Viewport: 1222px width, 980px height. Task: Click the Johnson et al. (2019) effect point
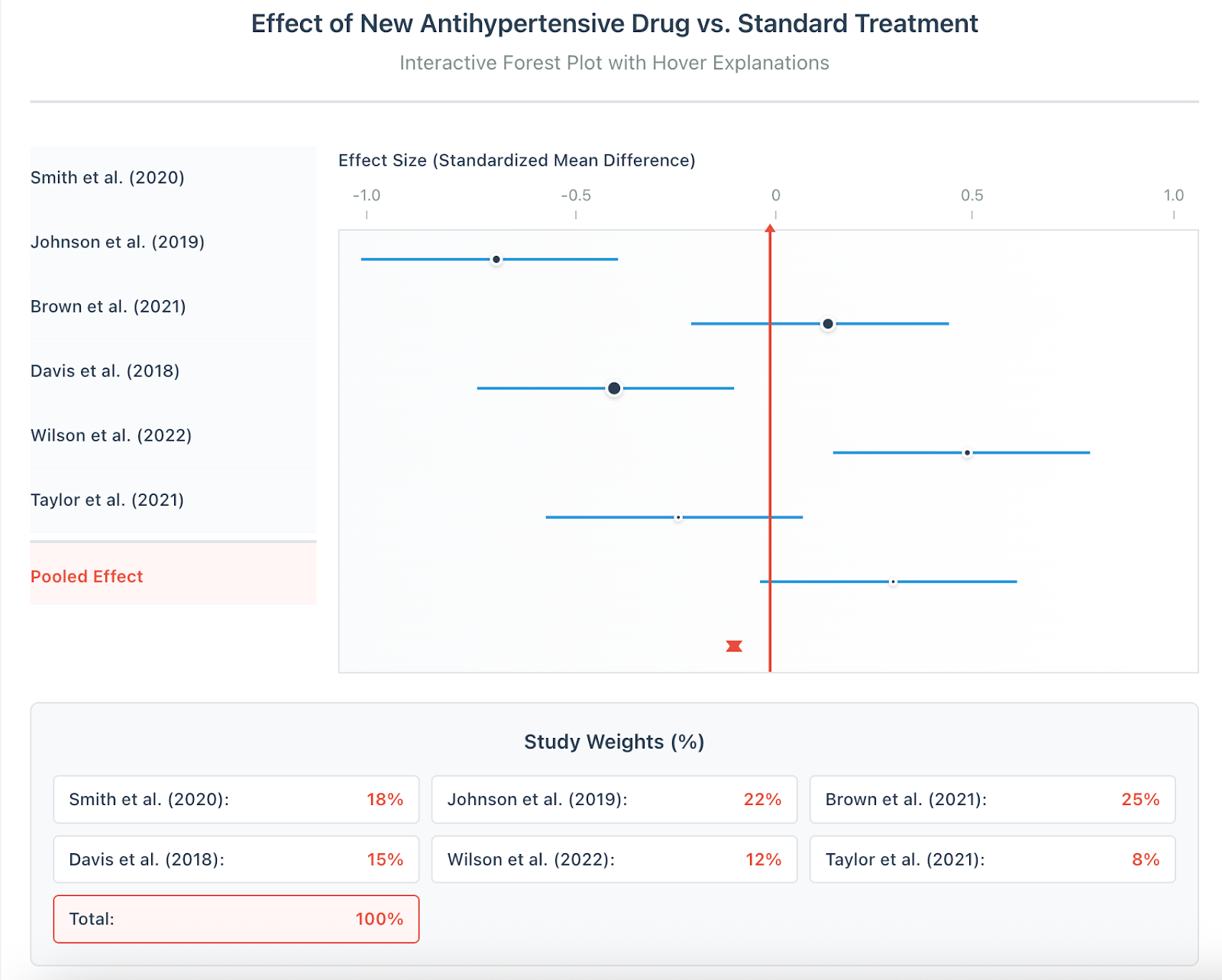(x=828, y=324)
